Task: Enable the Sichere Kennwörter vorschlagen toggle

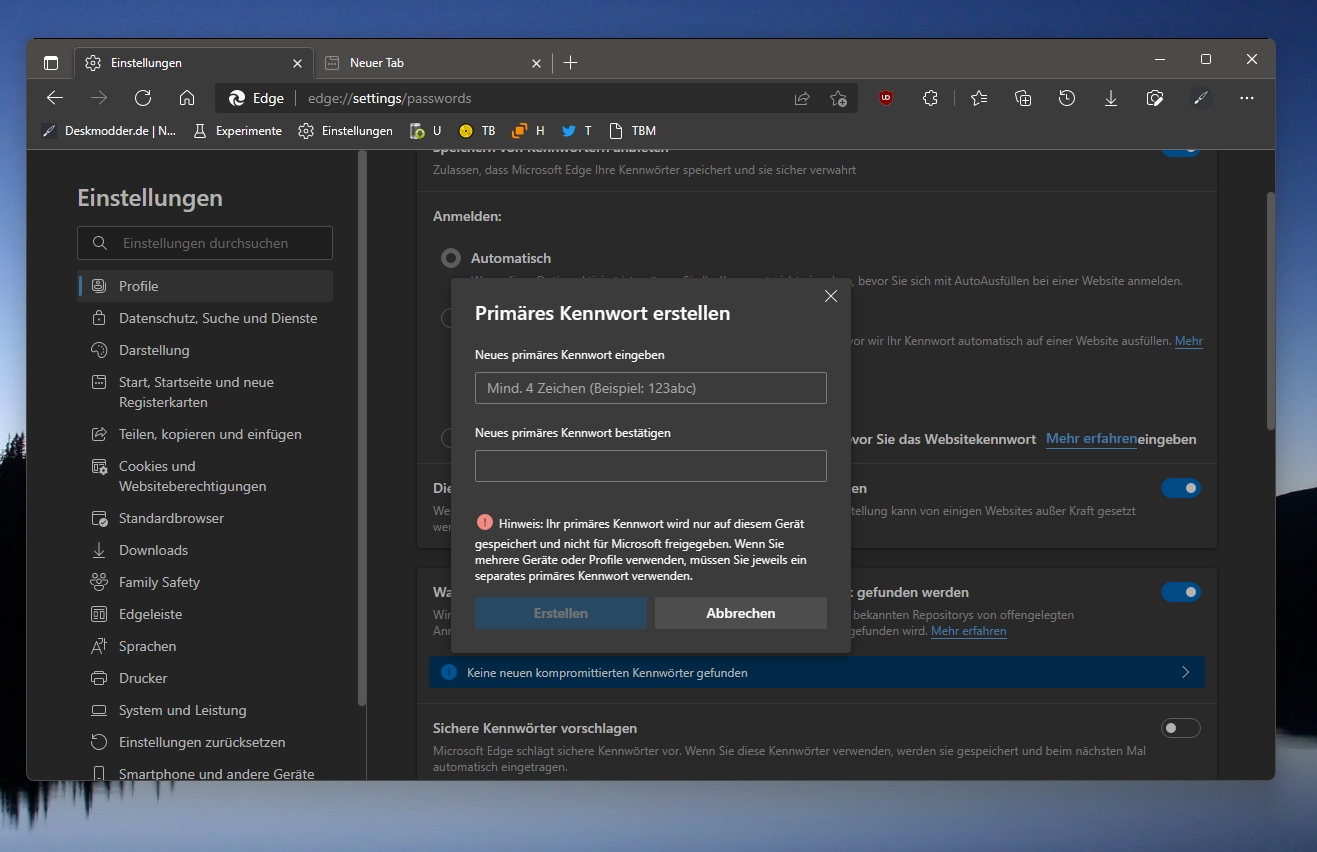Action: pyautogui.click(x=1181, y=728)
